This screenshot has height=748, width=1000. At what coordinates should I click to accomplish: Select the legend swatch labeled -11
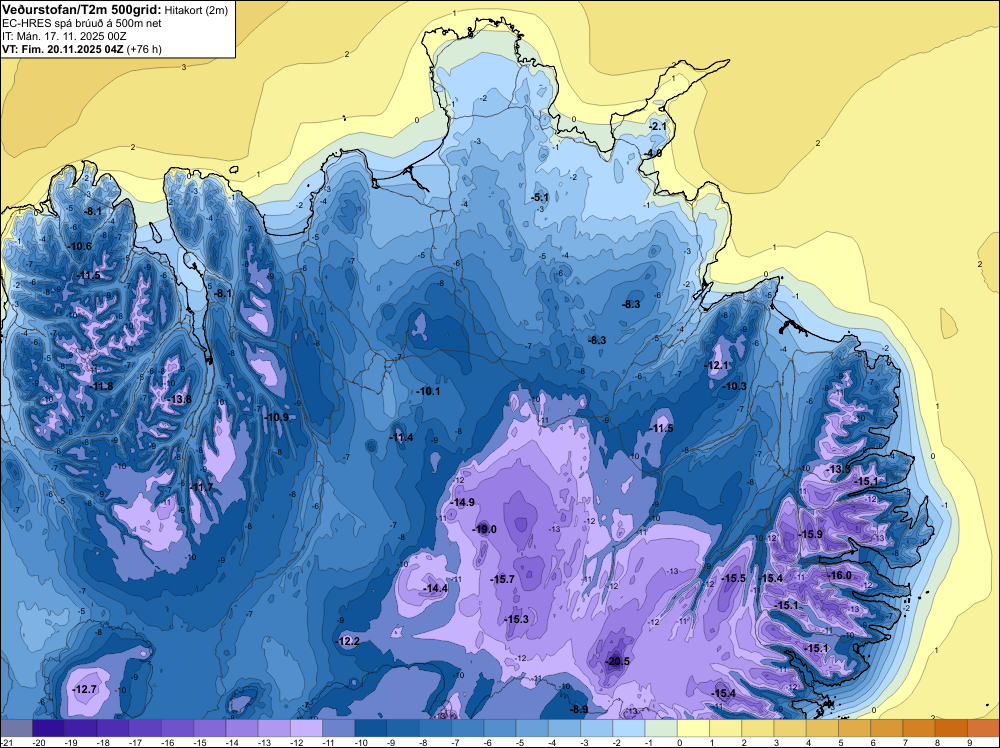pos(339,728)
